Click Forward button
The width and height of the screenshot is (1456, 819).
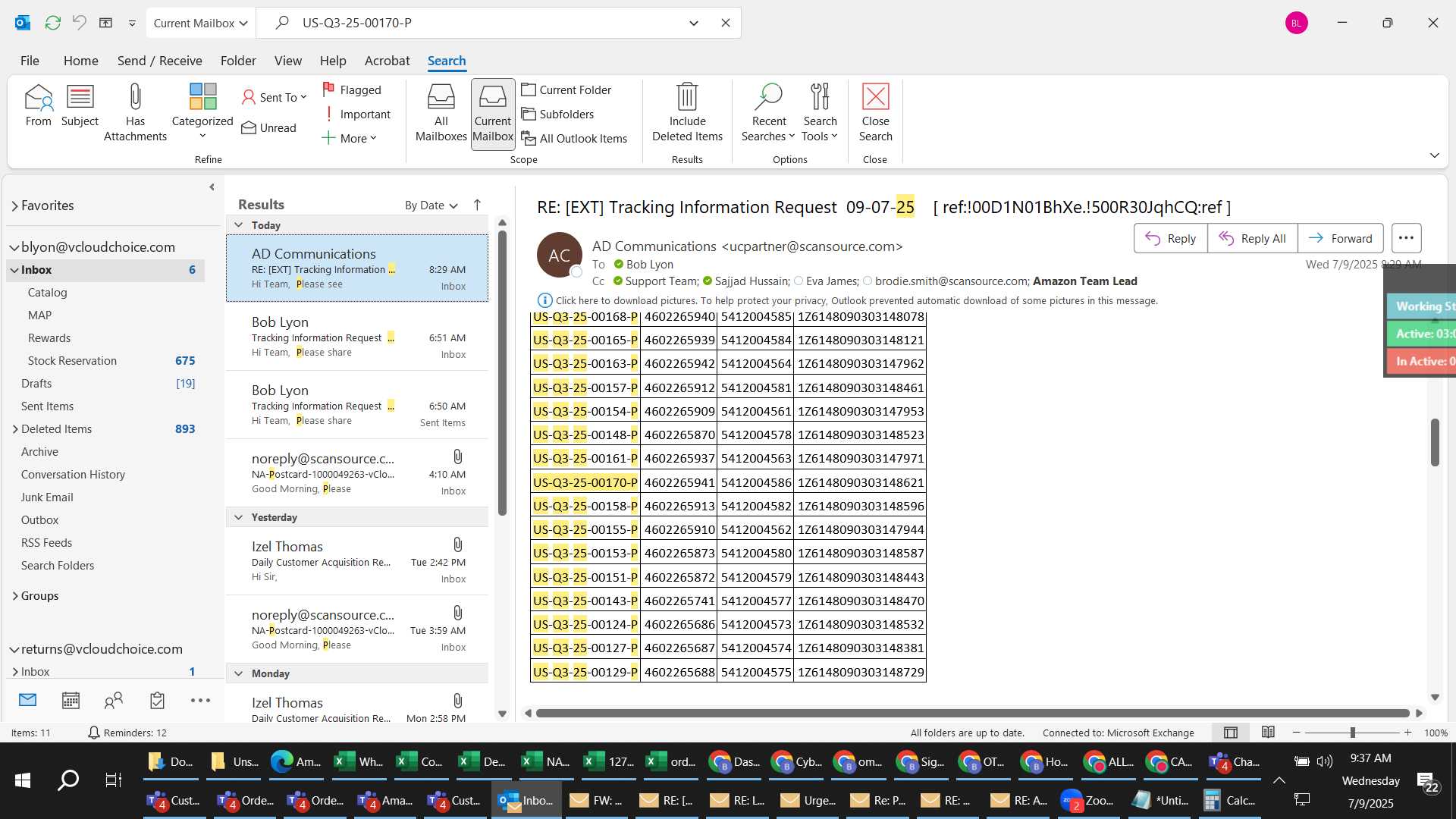click(1340, 238)
